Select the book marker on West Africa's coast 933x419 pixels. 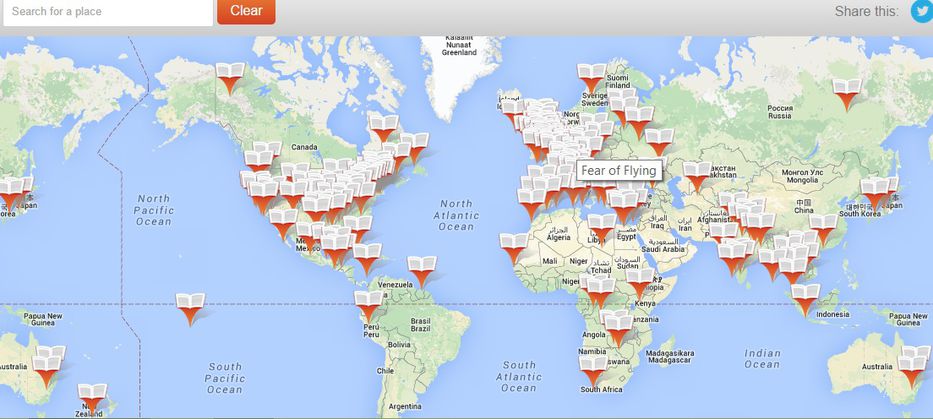[514, 248]
